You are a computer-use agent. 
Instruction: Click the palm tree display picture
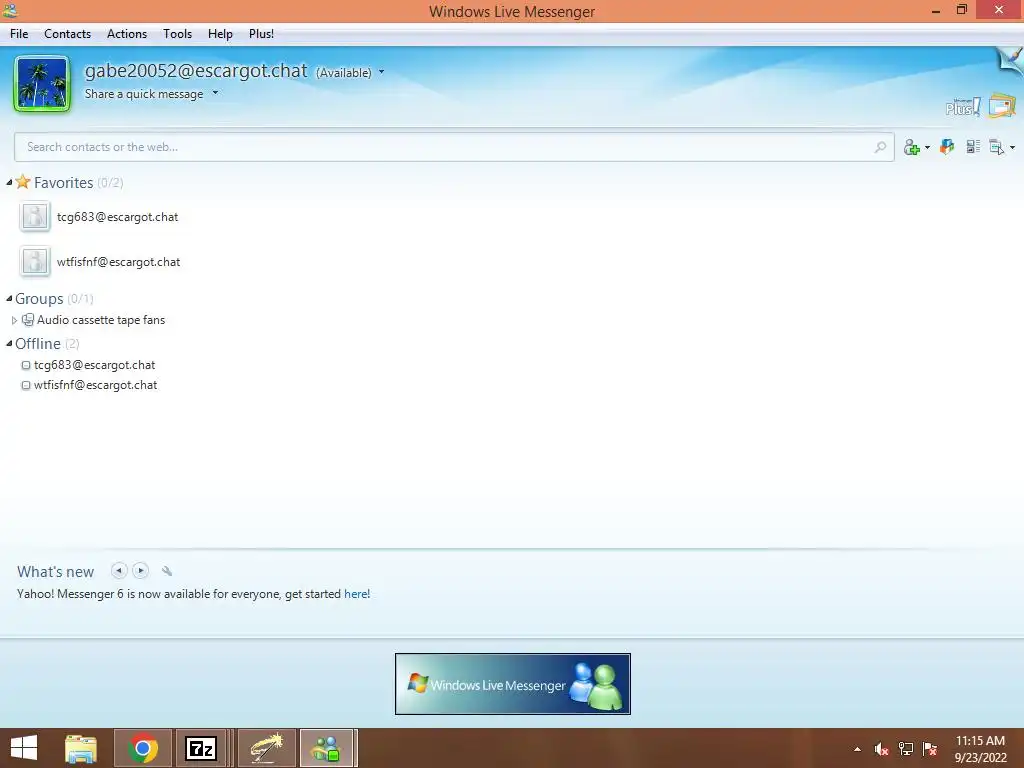(42, 84)
